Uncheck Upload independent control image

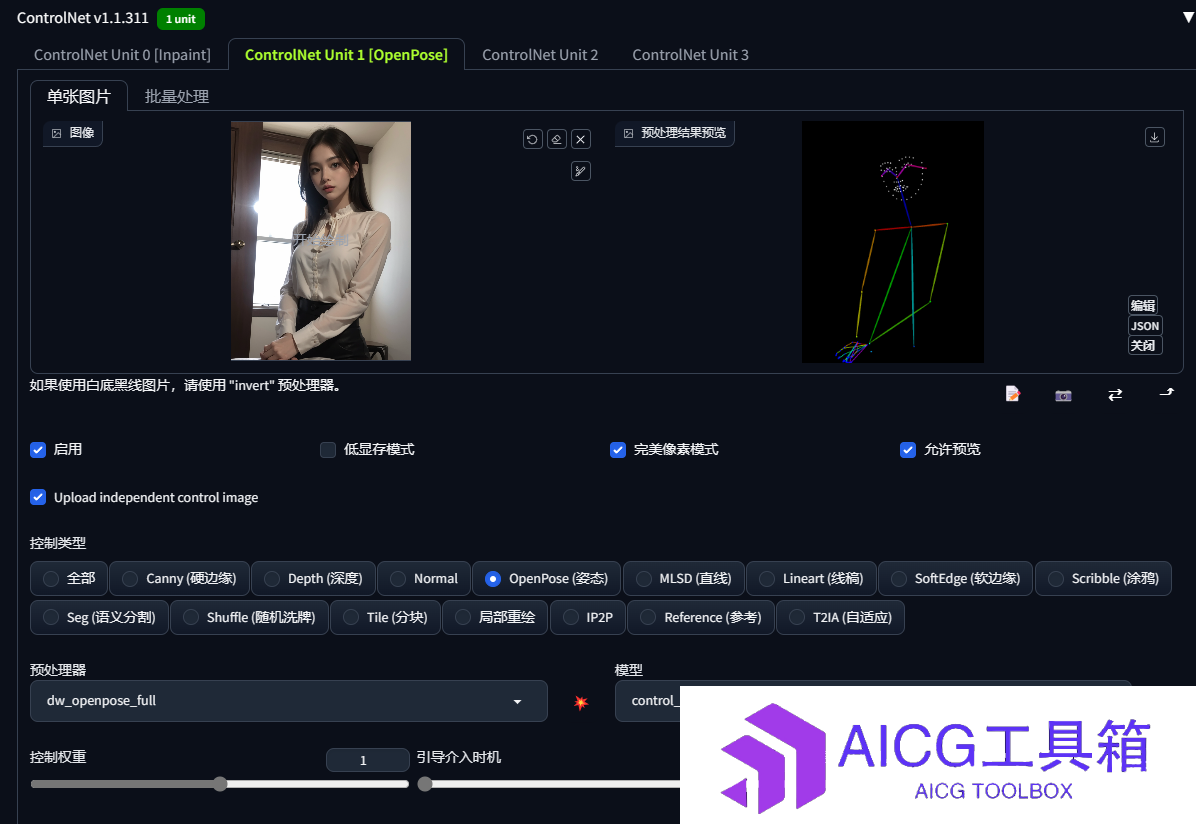[x=38, y=497]
